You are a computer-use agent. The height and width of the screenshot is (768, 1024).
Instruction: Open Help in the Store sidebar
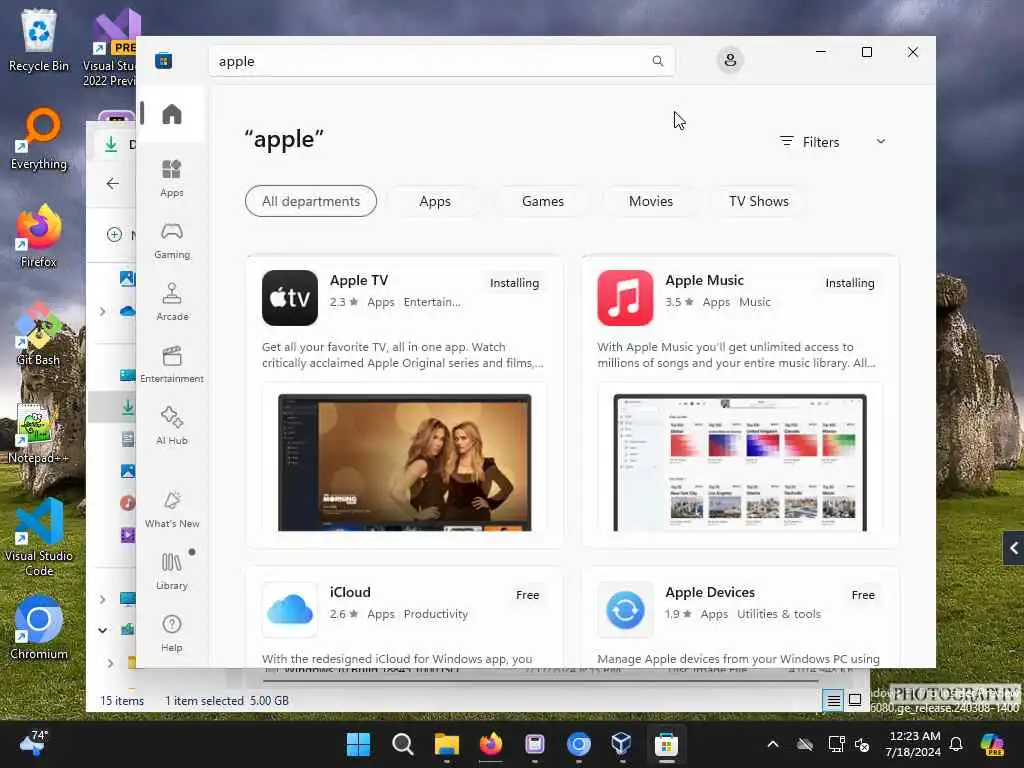tap(172, 633)
